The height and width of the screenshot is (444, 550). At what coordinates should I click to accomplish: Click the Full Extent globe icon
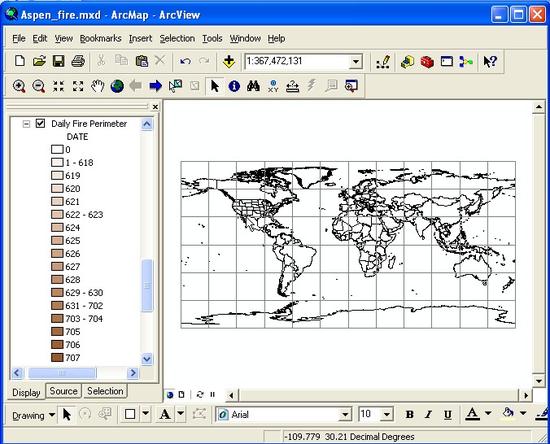(117, 86)
